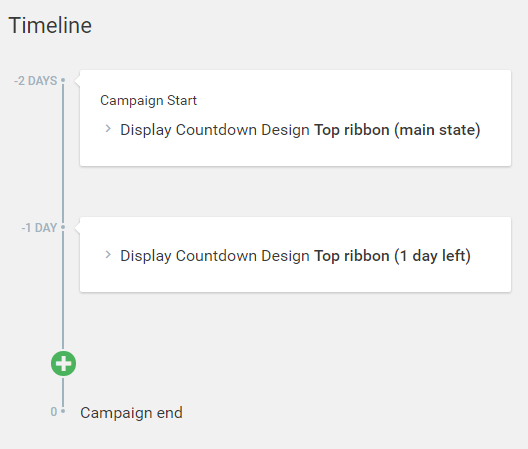Click the -2 DAYS label

pyautogui.click(x=36, y=81)
